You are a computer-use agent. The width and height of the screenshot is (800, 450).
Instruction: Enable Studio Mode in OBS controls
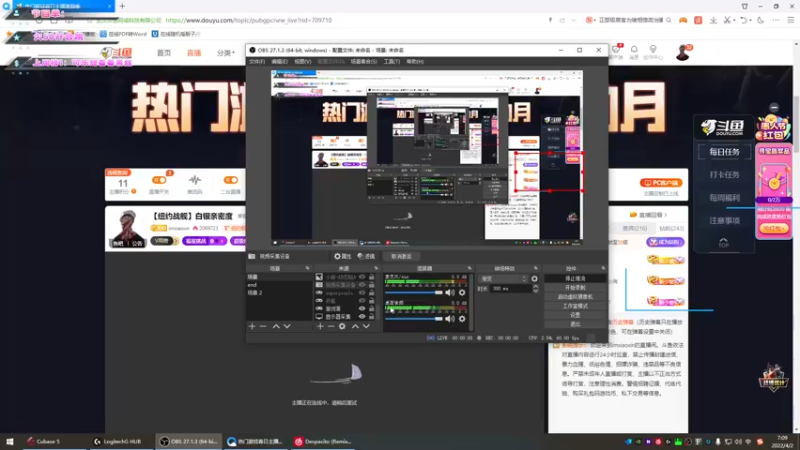tap(575, 306)
